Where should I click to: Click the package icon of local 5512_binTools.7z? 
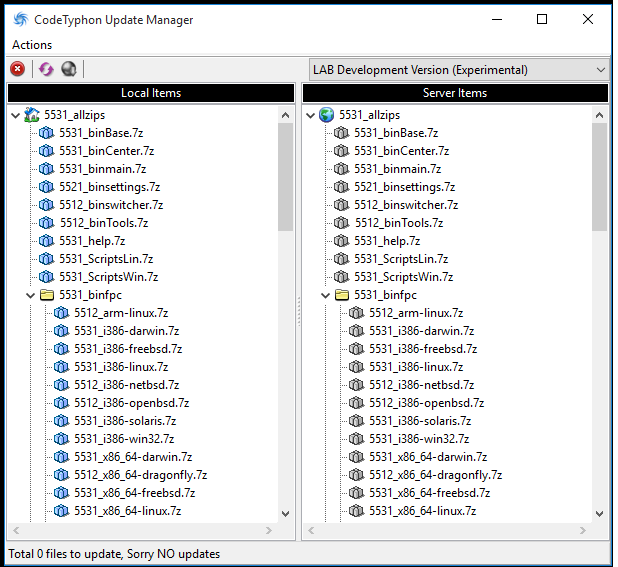[x=47, y=223]
